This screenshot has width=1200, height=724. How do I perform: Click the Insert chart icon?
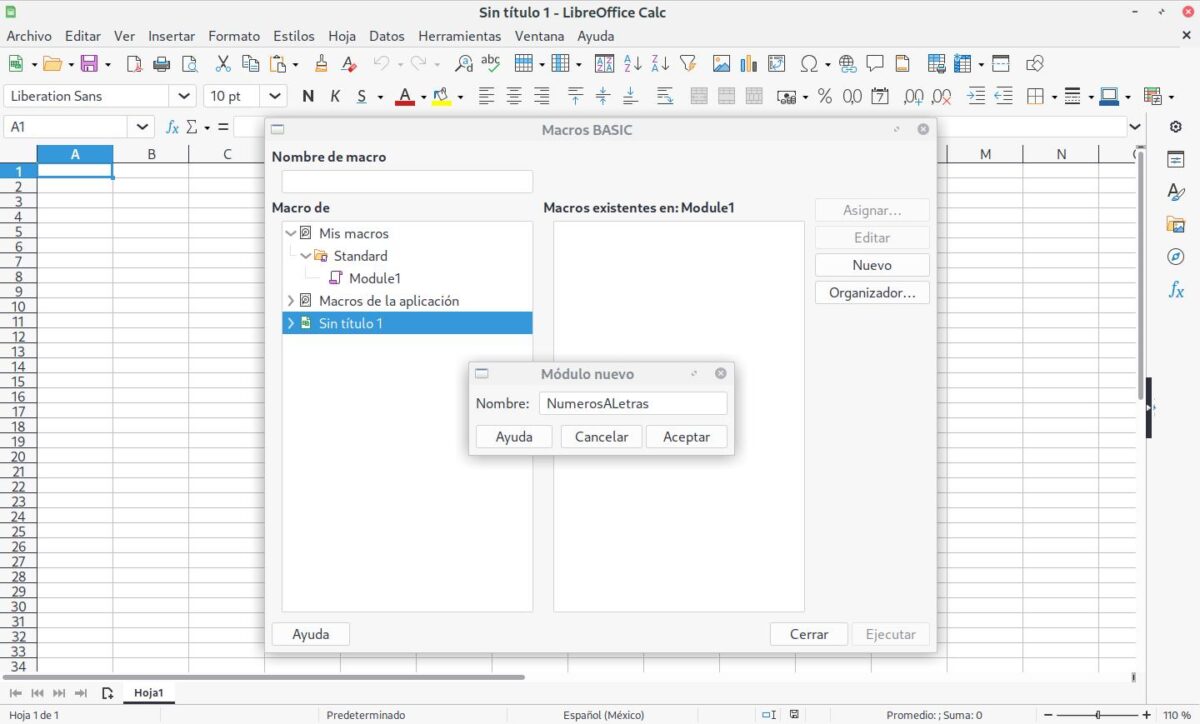749,64
